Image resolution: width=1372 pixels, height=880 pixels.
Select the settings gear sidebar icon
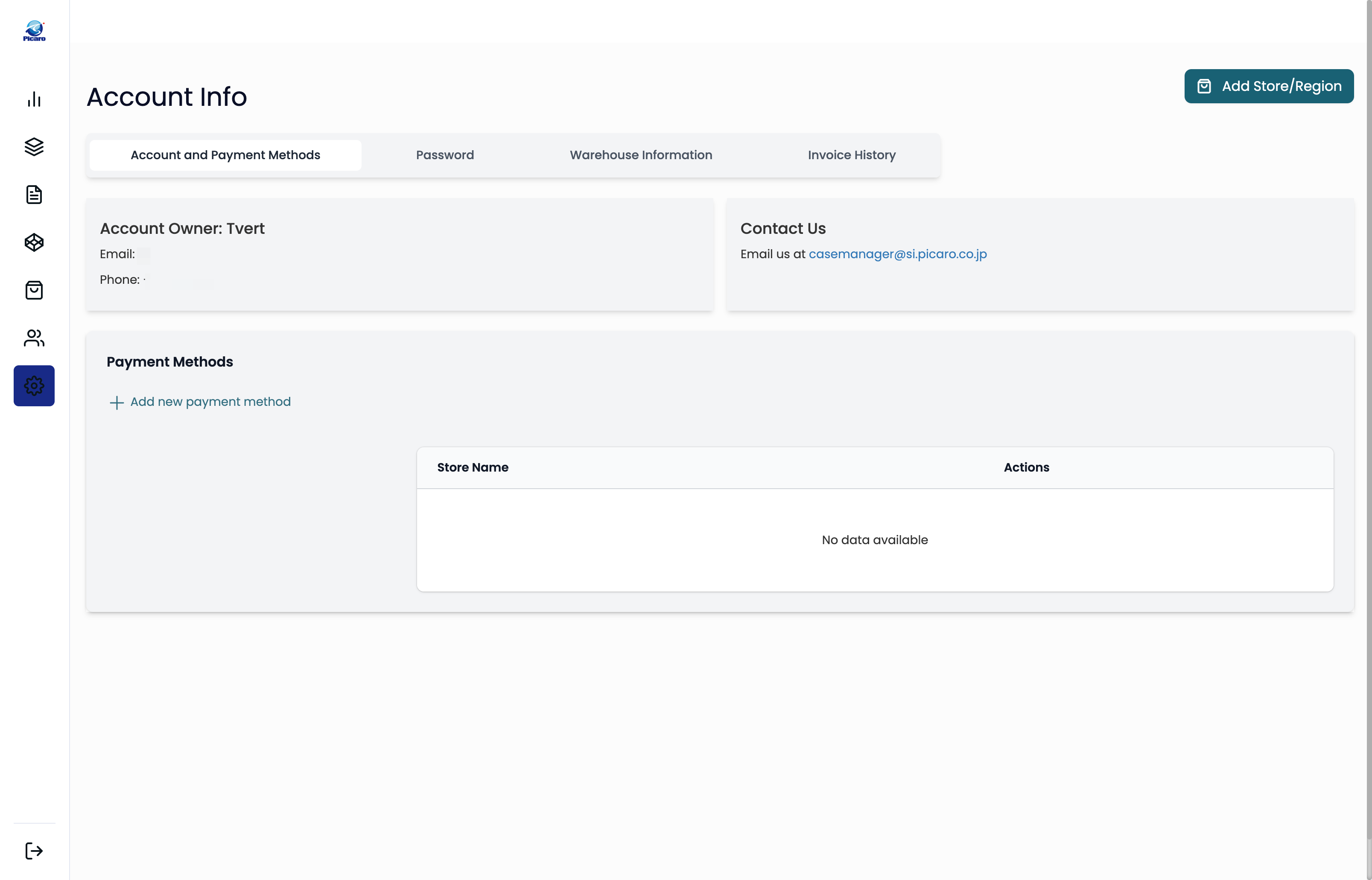click(x=34, y=386)
